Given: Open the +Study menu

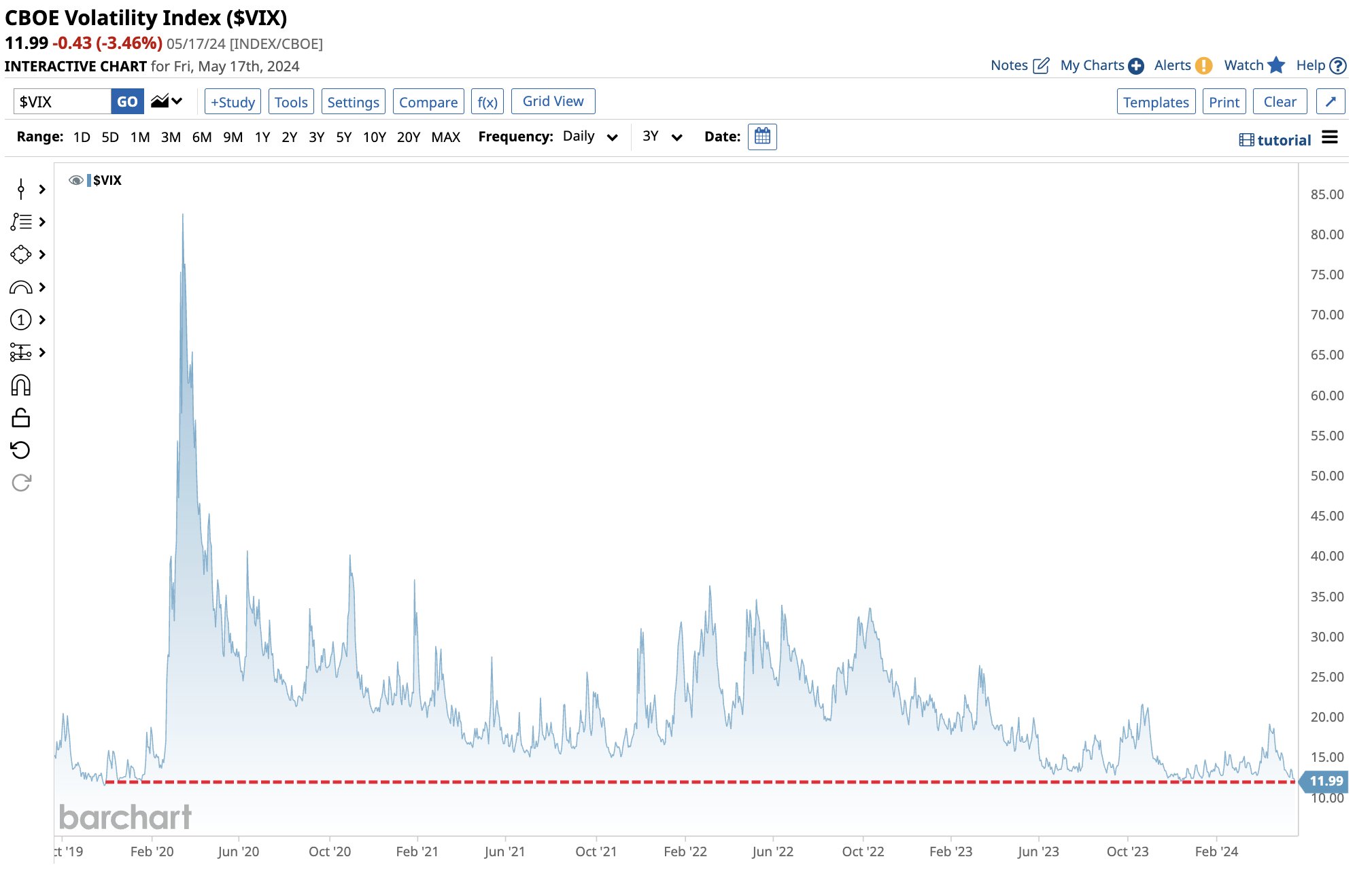Looking at the screenshot, I should pyautogui.click(x=233, y=101).
